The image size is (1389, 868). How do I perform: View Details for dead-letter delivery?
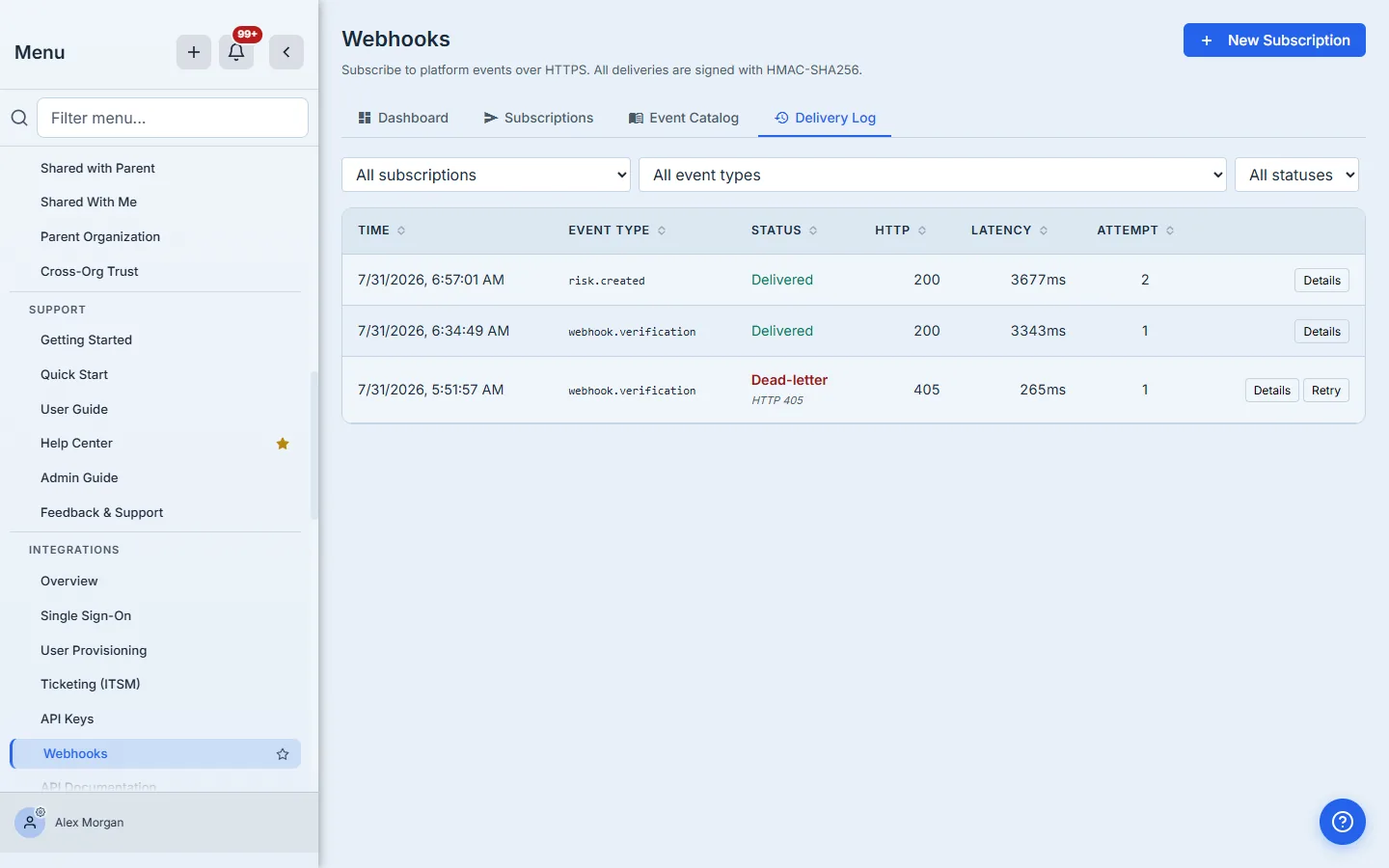(x=1271, y=391)
